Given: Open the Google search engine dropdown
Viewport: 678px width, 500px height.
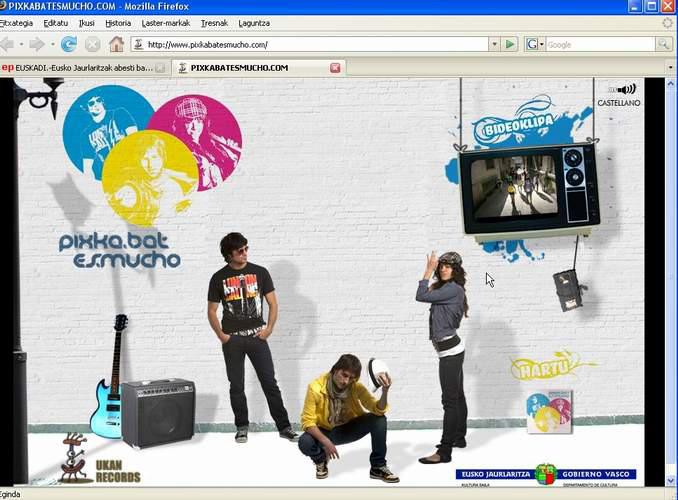Looking at the screenshot, I should (x=535, y=44).
